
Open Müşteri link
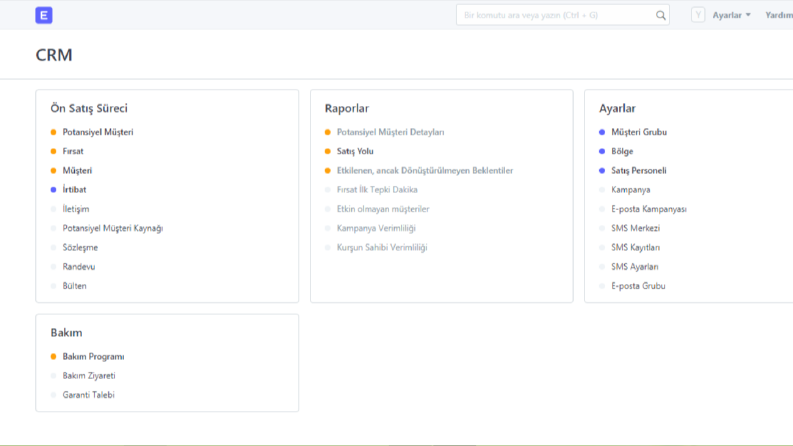pyautogui.click(x=77, y=170)
